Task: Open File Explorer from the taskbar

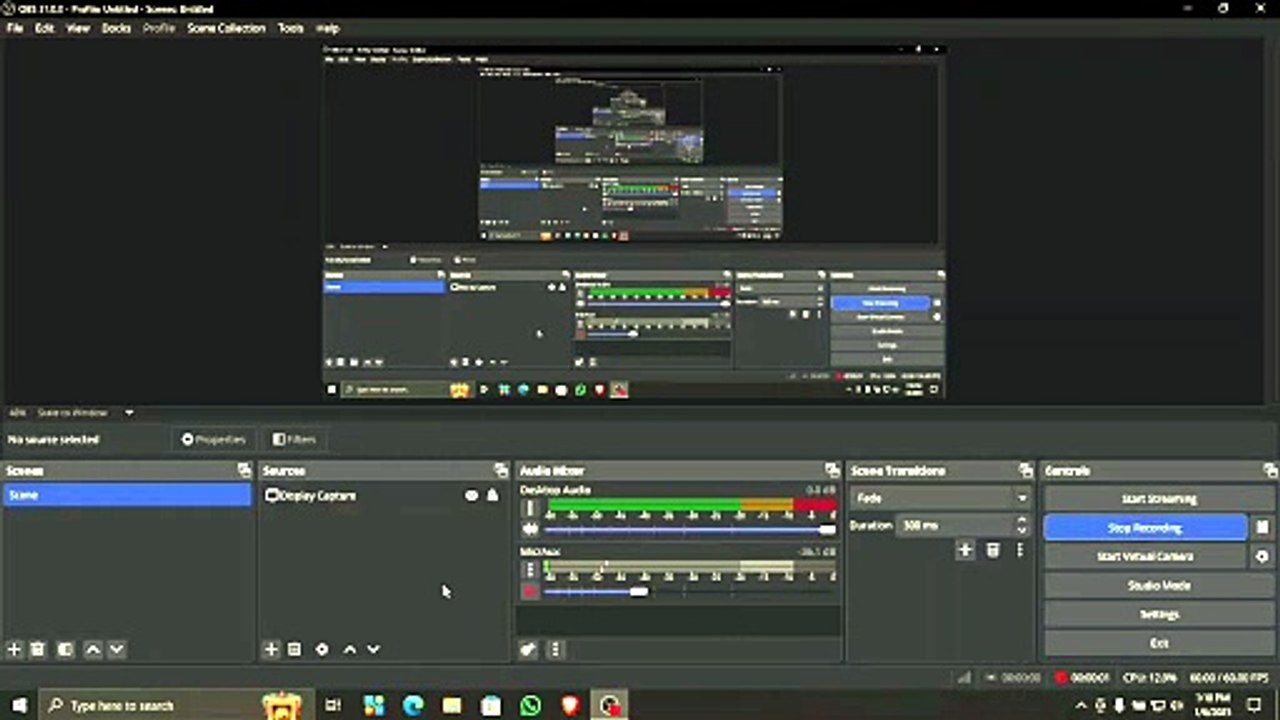Action: (452, 705)
